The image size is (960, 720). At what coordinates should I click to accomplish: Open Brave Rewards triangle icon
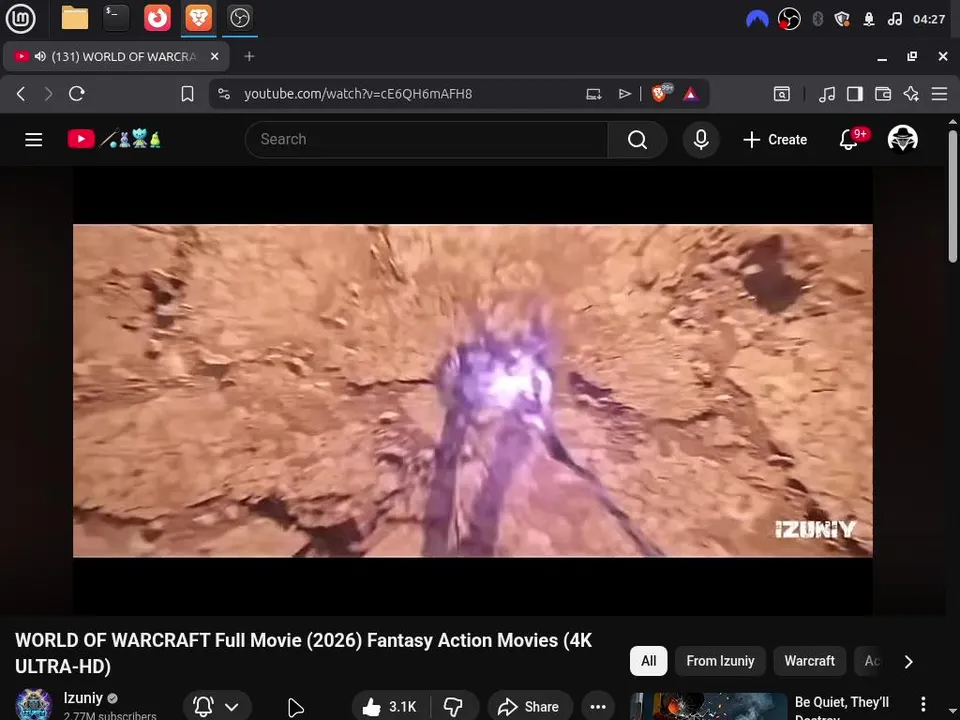coord(691,94)
